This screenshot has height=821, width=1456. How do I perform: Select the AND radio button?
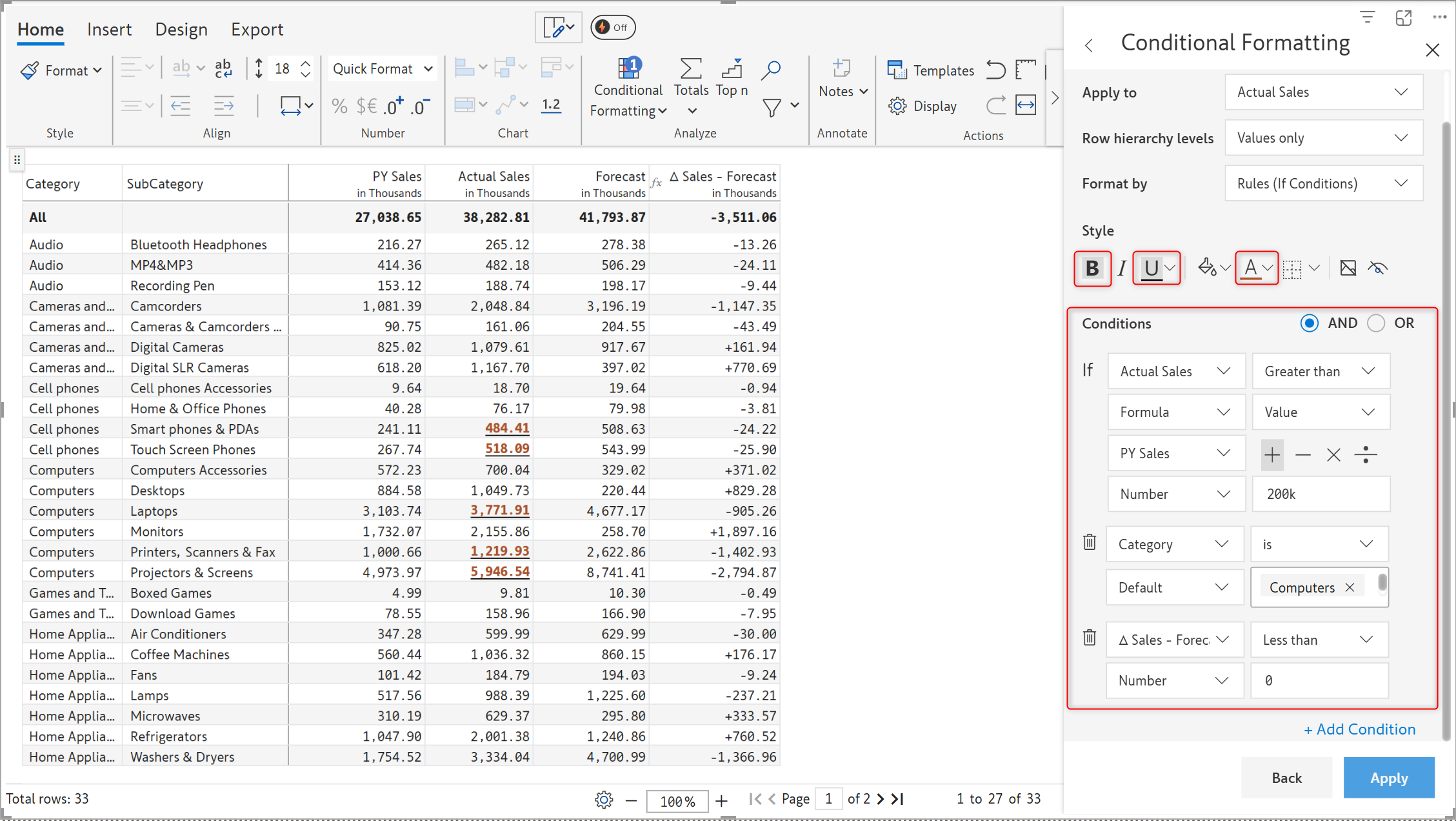point(1310,323)
